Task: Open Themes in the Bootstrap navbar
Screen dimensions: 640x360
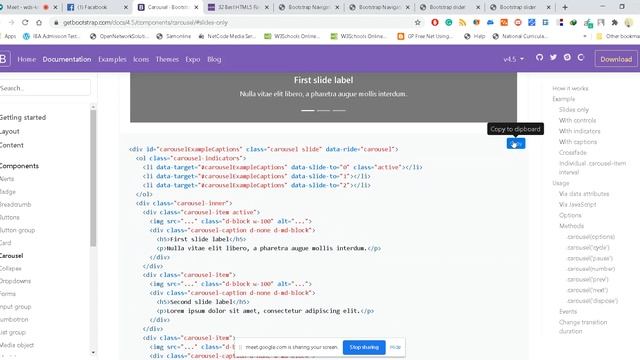Action: [x=167, y=59]
